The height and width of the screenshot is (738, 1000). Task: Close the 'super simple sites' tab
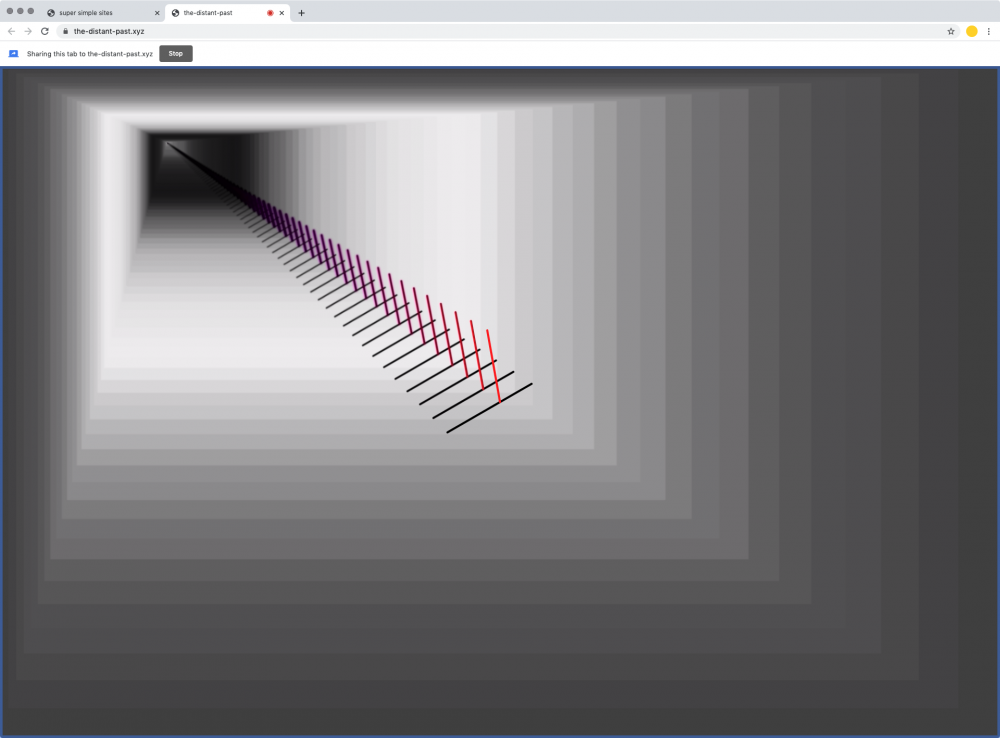pos(157,13)
